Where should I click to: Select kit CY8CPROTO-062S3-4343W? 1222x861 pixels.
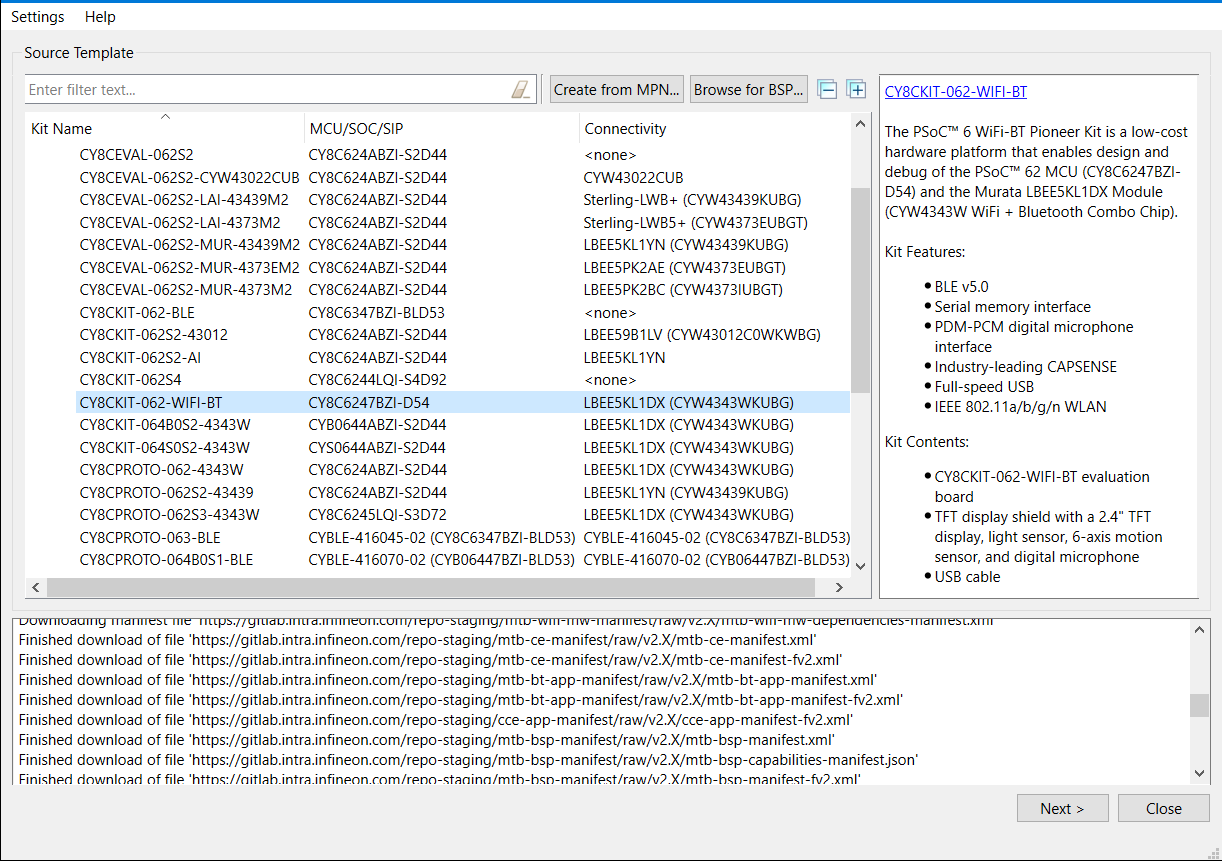point(170,515)
